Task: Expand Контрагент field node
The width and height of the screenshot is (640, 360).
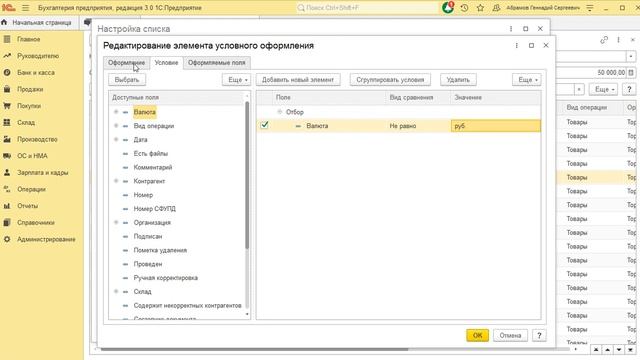Action: point(116,181)
